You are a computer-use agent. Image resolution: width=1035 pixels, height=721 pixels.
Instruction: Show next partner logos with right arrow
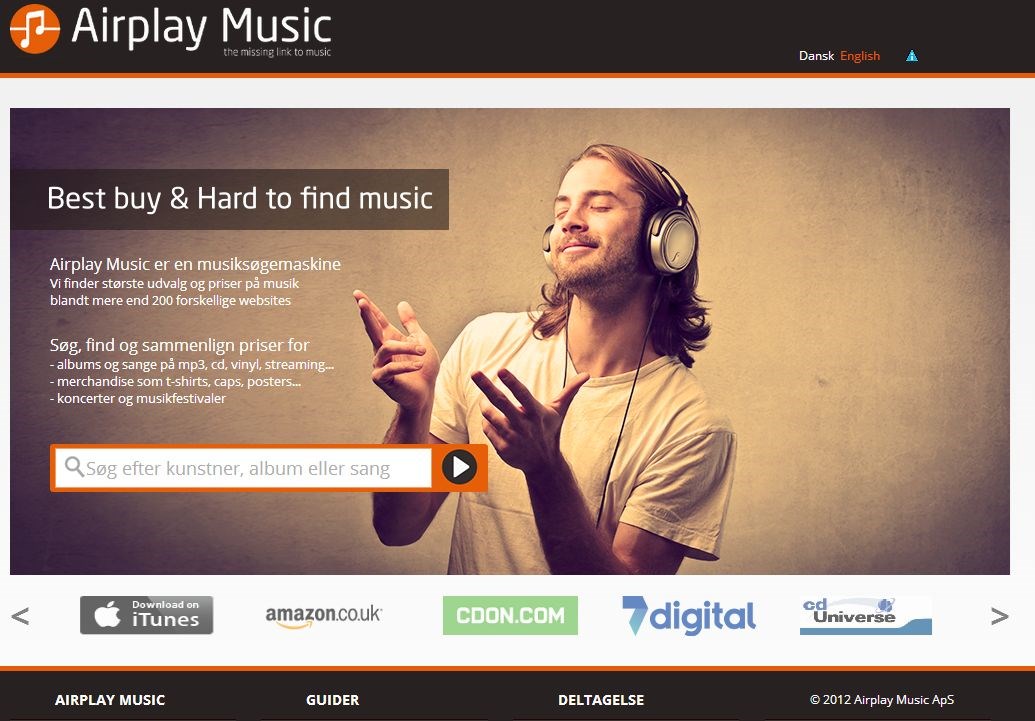[999, 616]
